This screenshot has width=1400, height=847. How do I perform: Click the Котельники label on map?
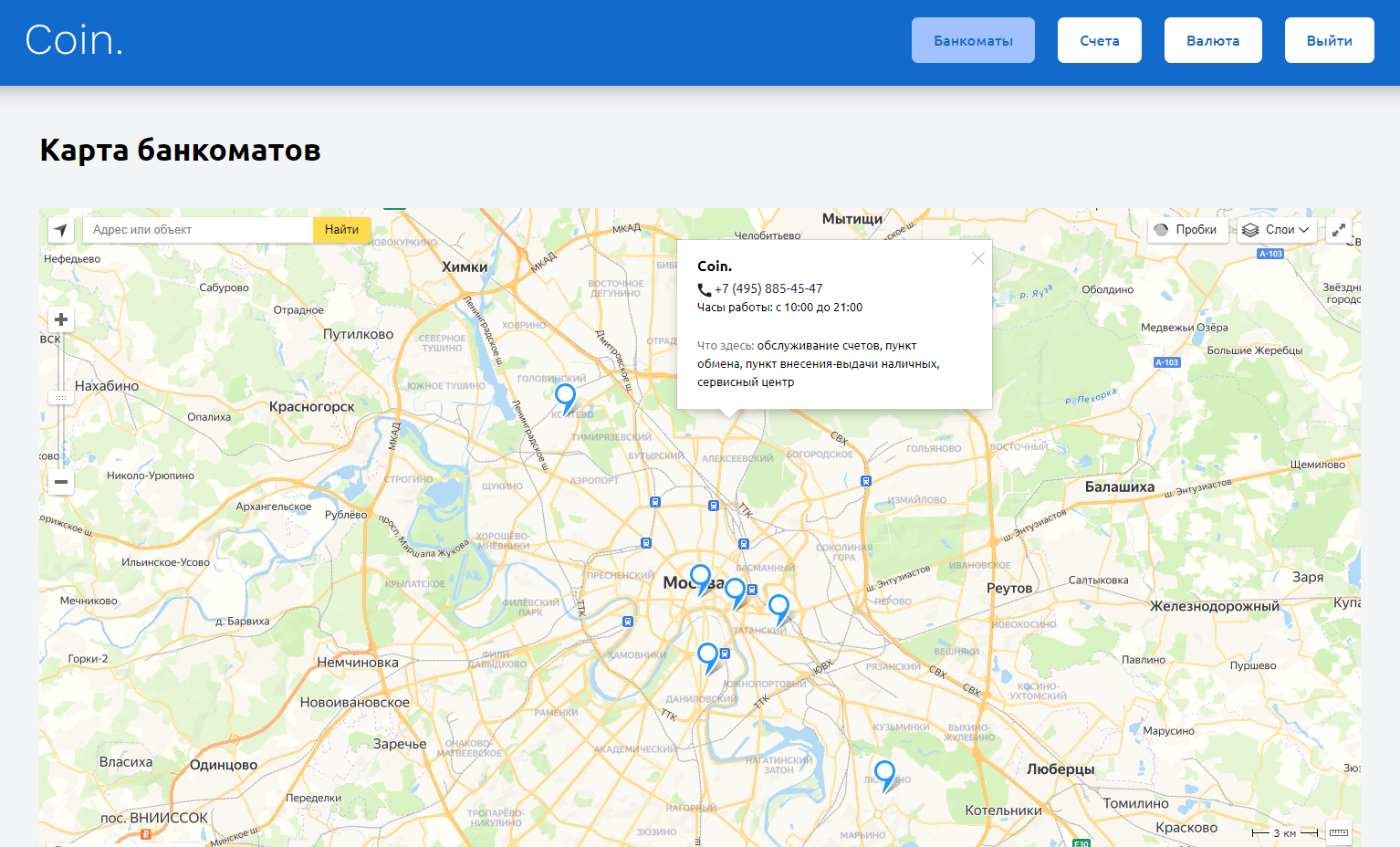pyautogui.click(x=1003, y=810)
